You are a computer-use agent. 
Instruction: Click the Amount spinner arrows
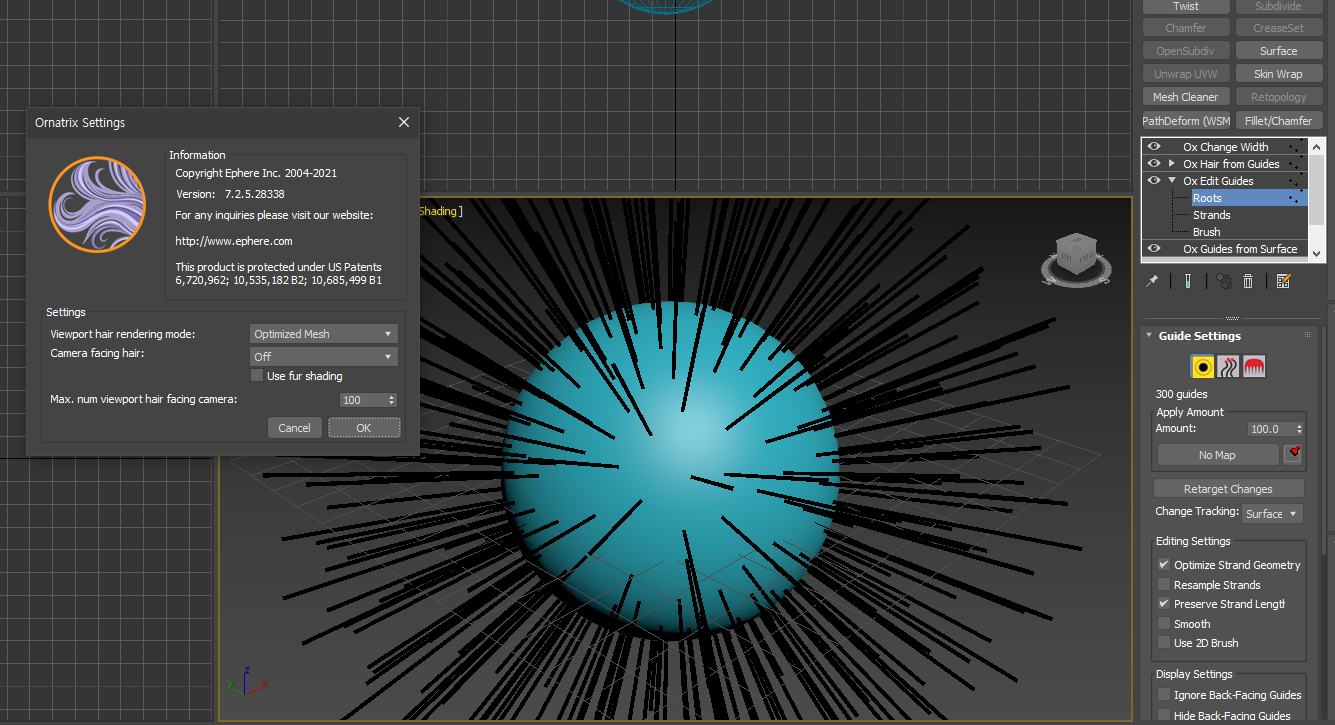(1298, 429)
